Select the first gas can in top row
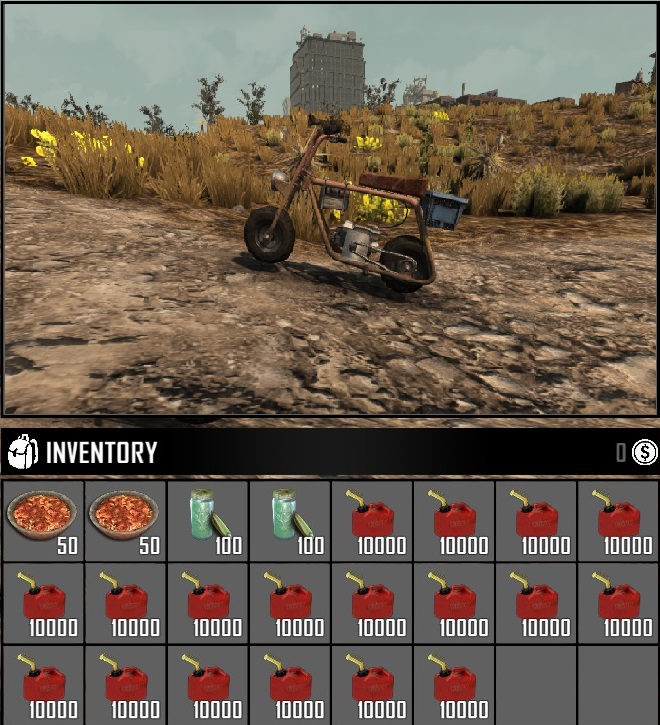660x725 pixels. coord(372,521)
